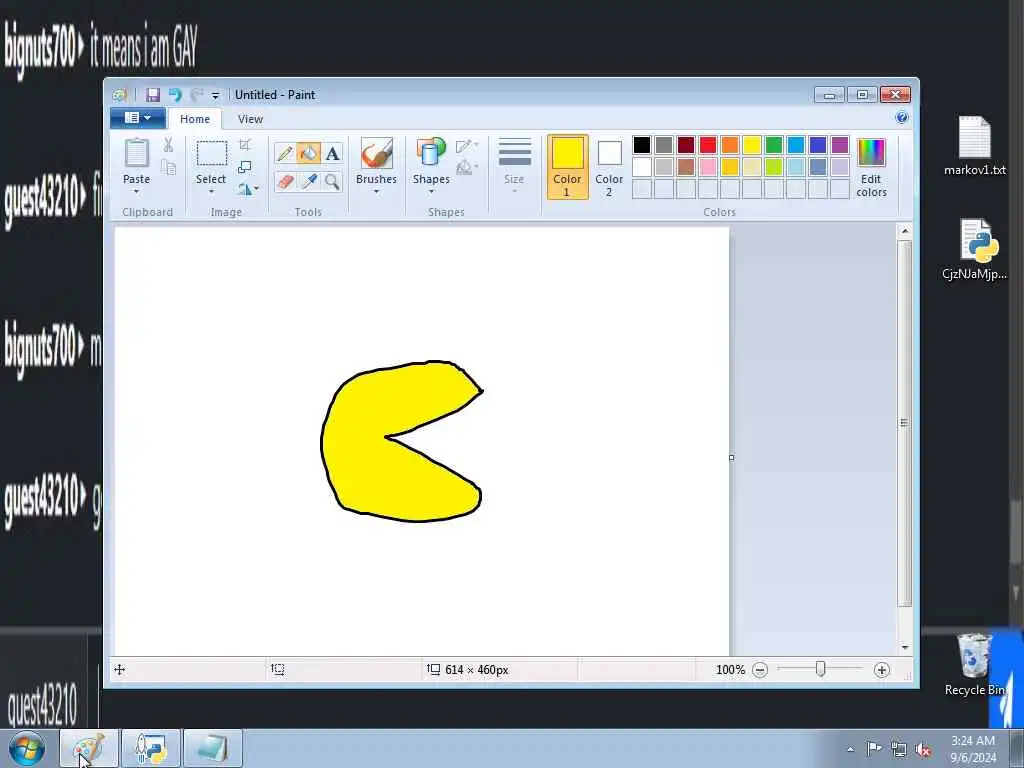Switch to the Home ribbon tab
1024x768 pixels.
(195, 119)
